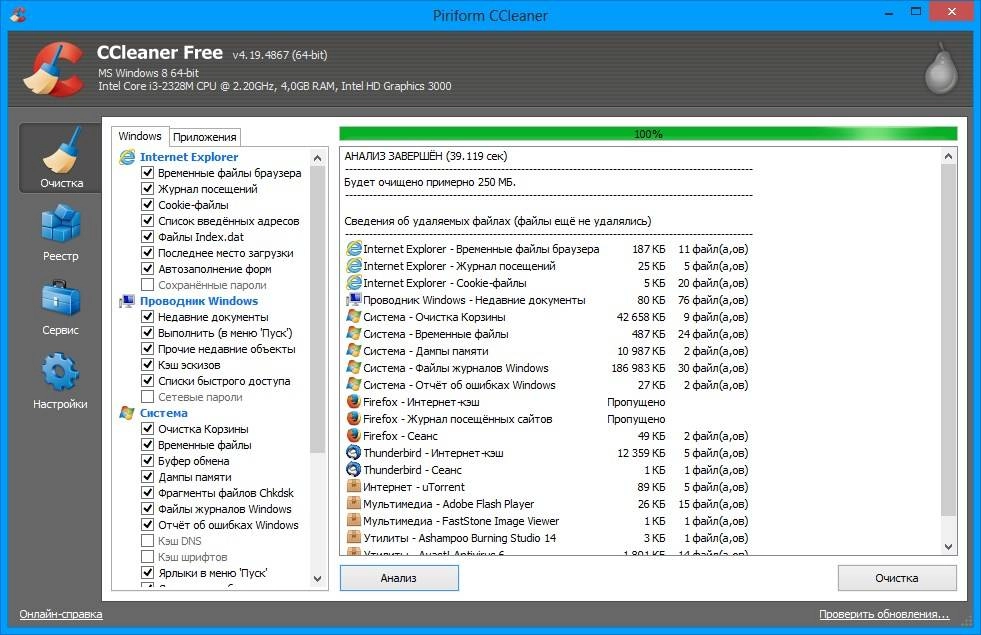Click results pane scroll-down arrow
This screenshot has height=635, width=981.
tap(948, 547)
